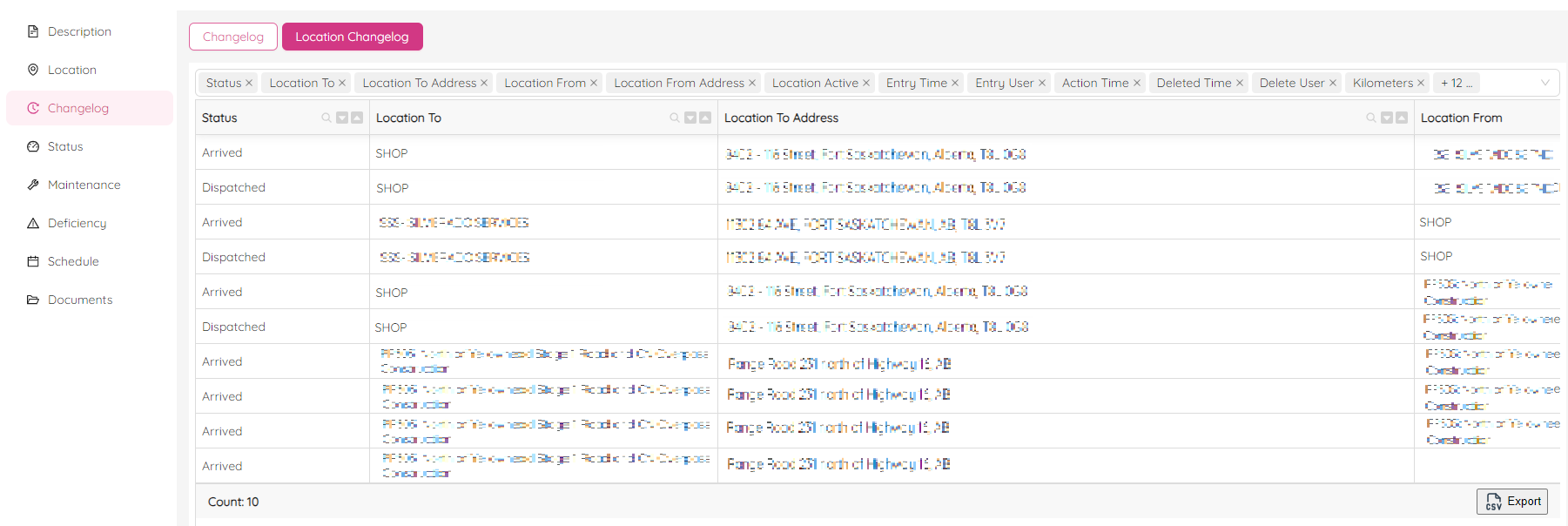Switch to the Location Changelog tab

(x=352, y=37)
